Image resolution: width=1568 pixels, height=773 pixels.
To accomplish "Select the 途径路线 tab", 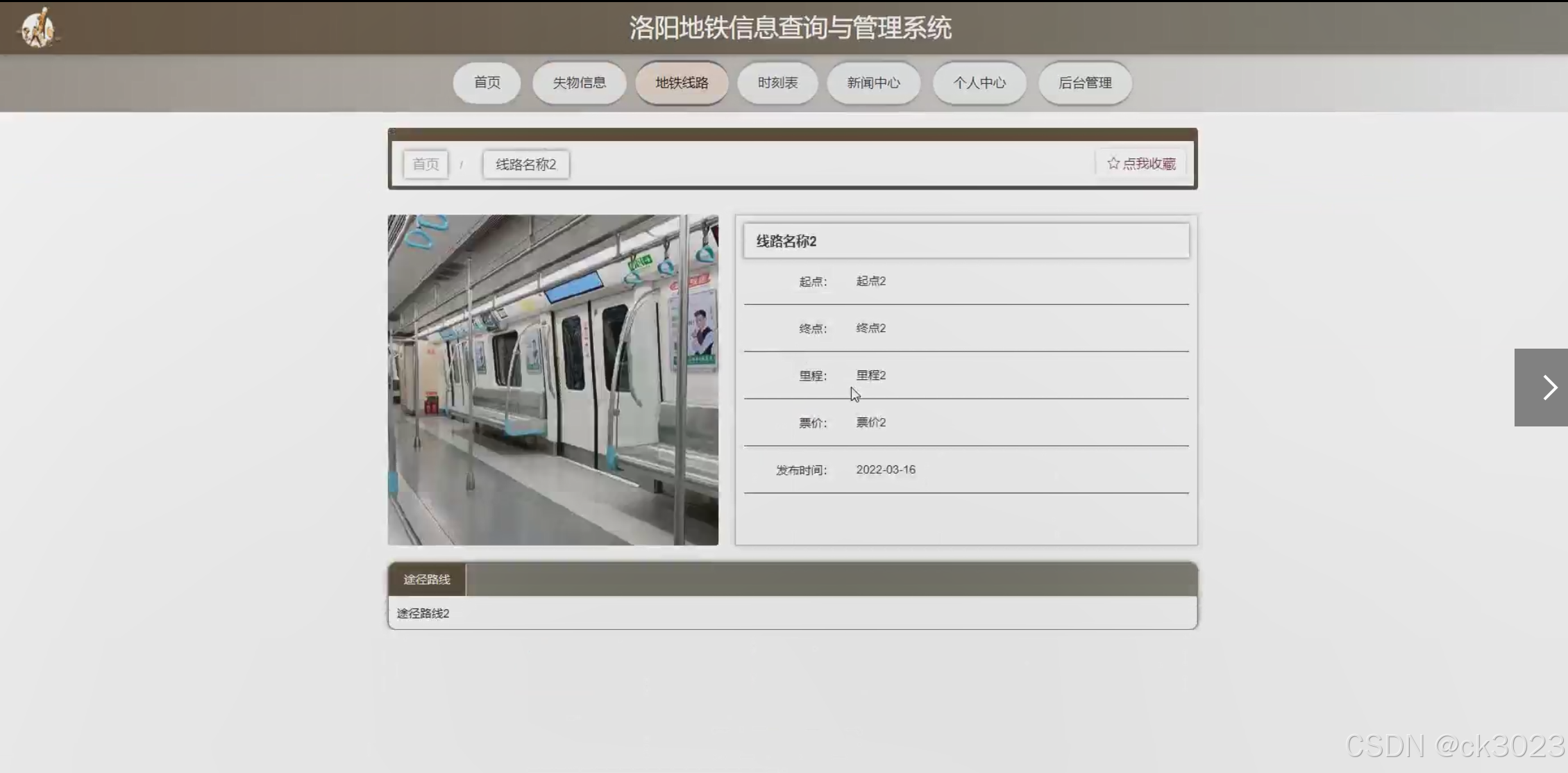I will point(427,579).
